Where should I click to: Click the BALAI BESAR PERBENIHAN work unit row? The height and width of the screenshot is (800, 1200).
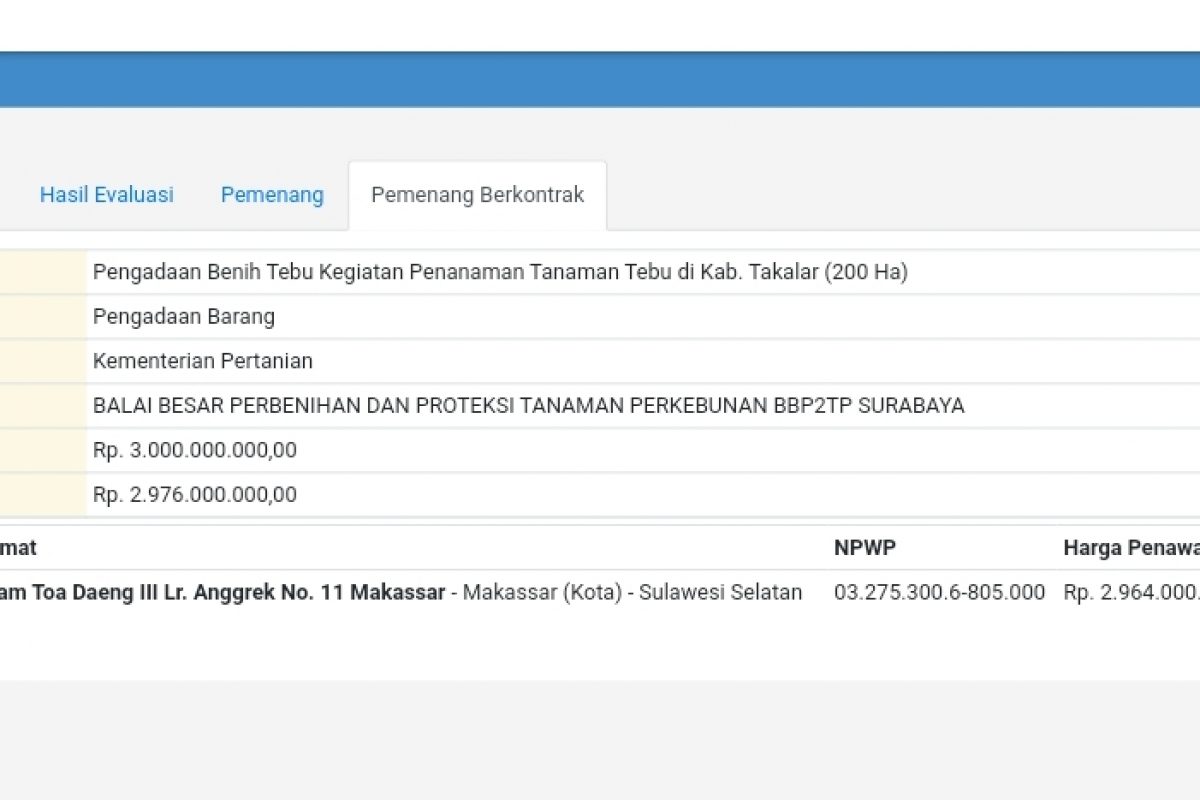528,406
